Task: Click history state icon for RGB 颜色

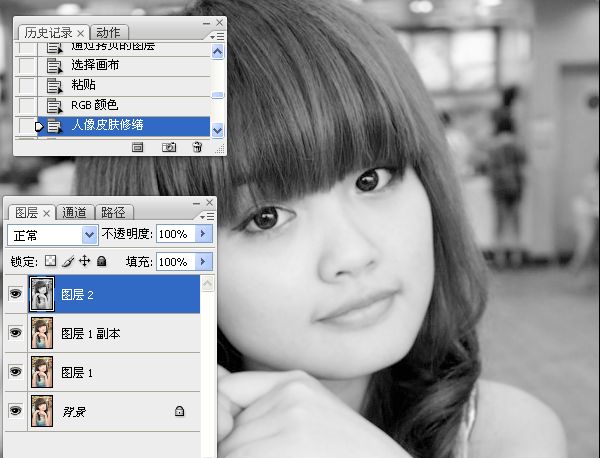Action: 54,105
